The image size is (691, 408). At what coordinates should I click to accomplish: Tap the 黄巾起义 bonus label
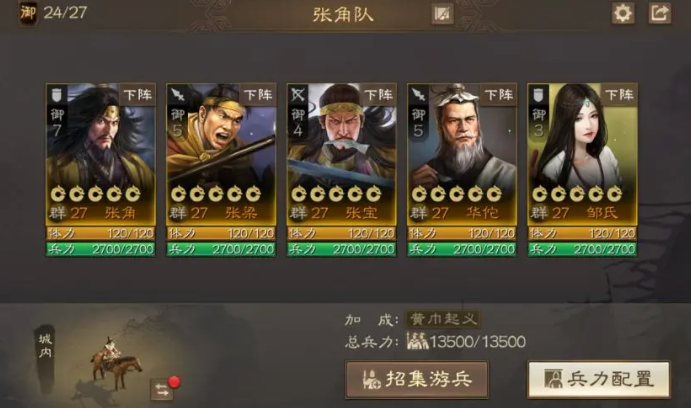(x=443, y=319)
